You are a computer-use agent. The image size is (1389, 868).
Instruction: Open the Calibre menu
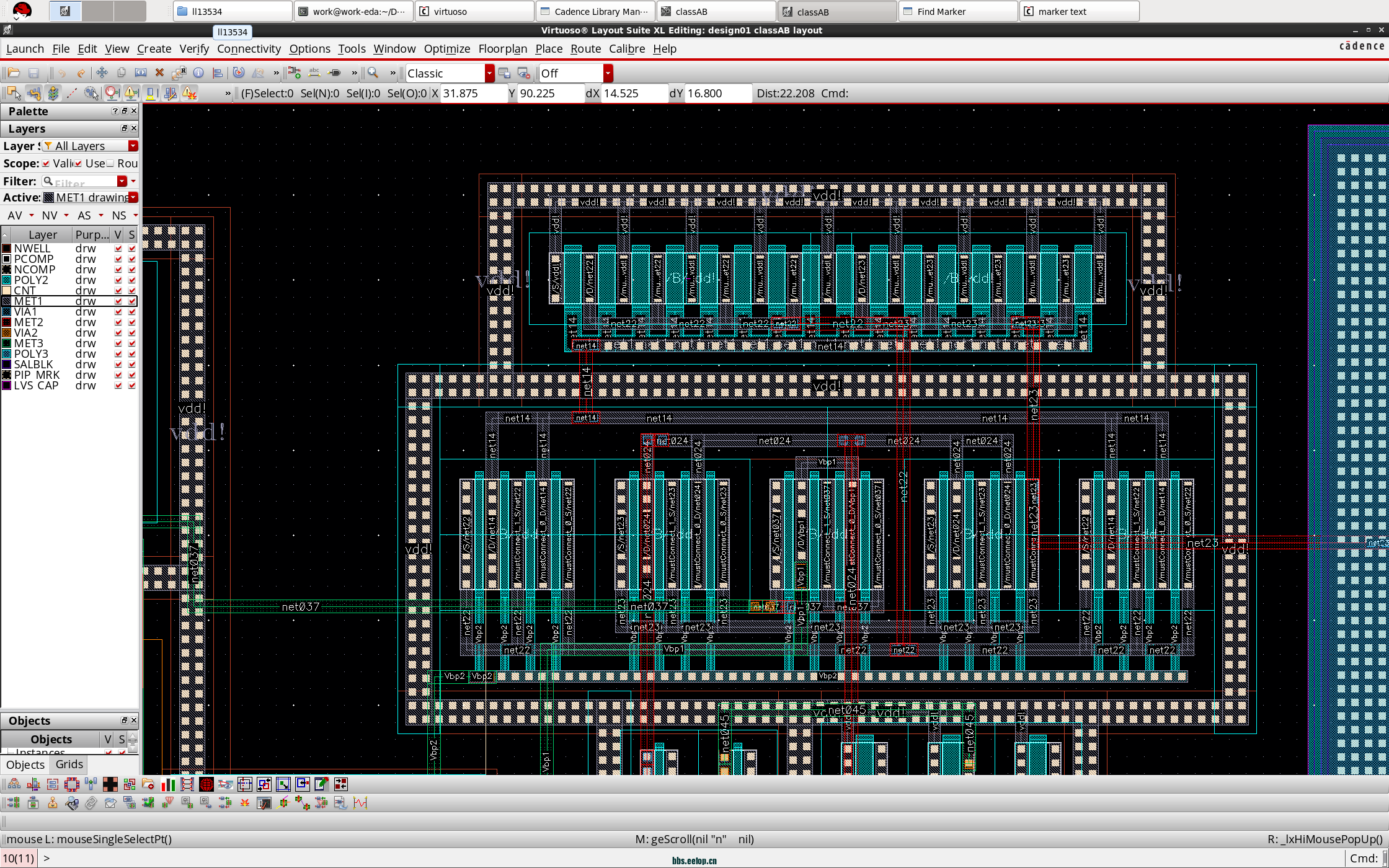626,49
